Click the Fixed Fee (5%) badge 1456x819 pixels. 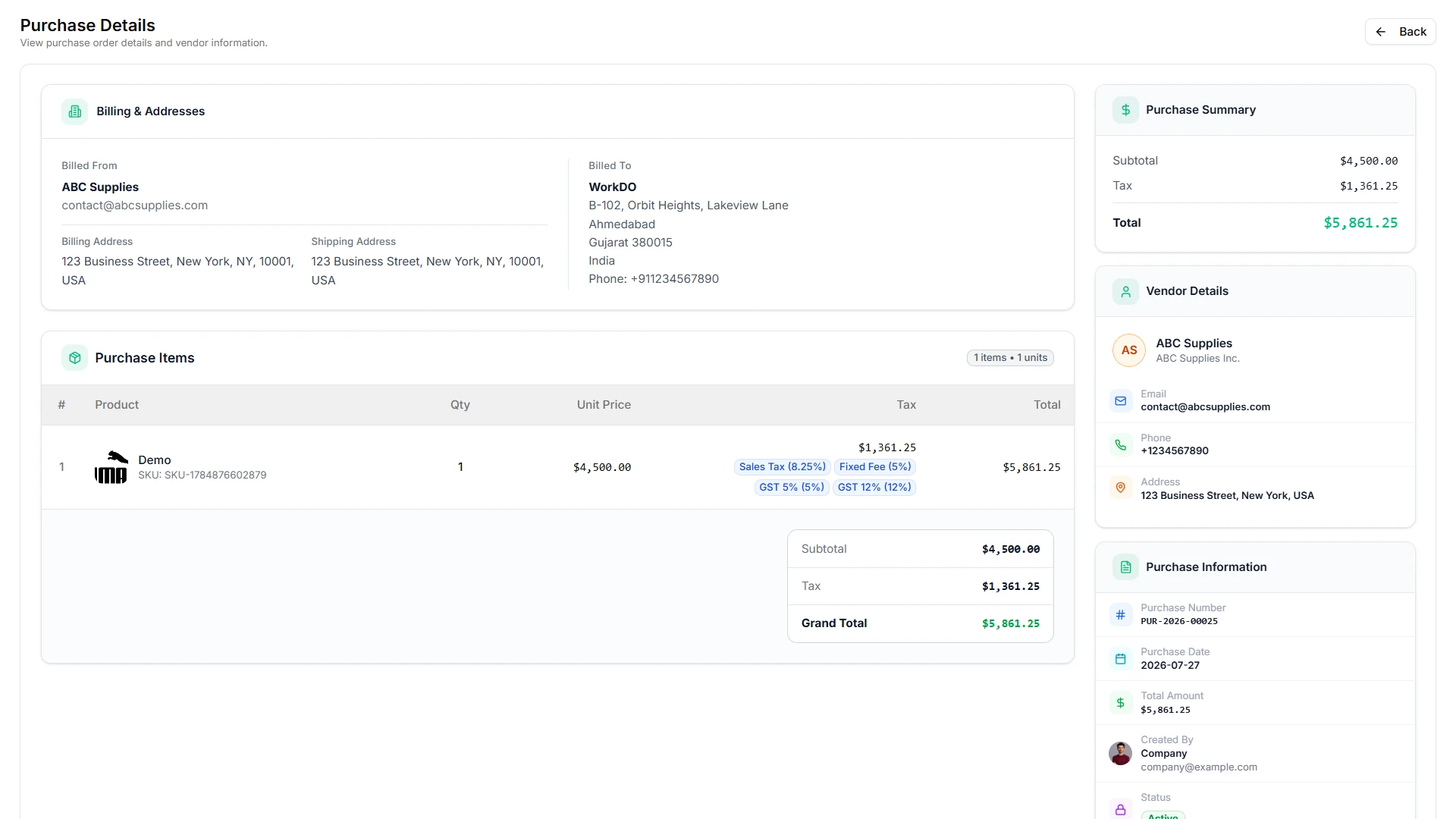tap(875, 467)
